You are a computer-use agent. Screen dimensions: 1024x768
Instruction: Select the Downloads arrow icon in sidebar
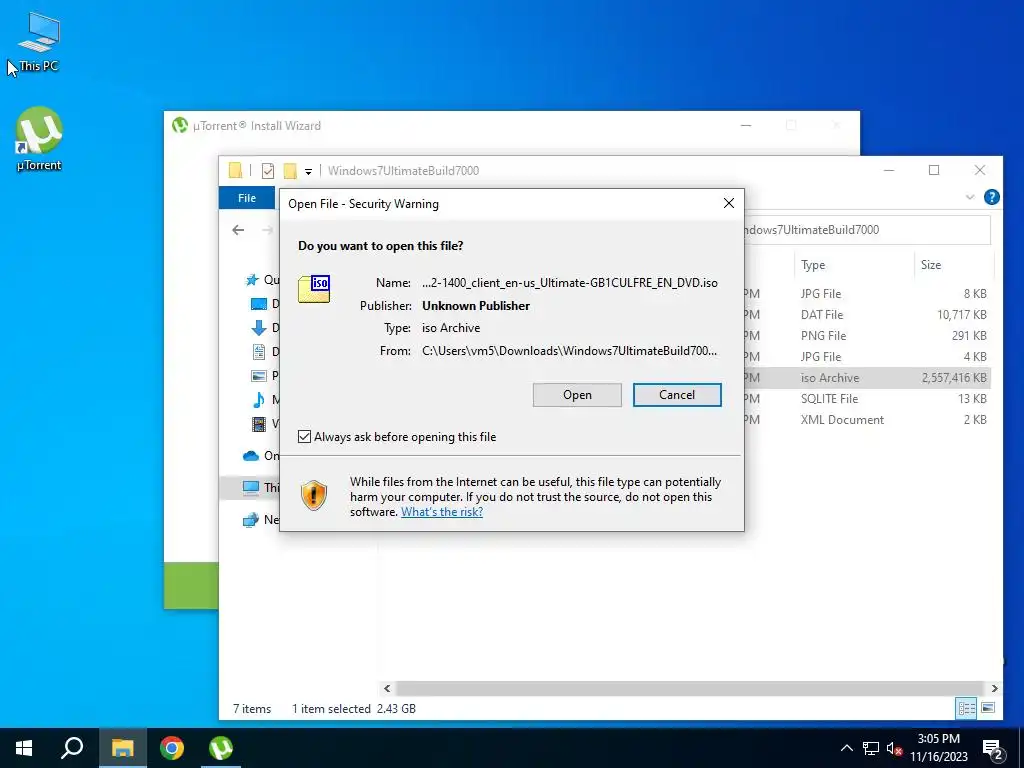(259, 327)
